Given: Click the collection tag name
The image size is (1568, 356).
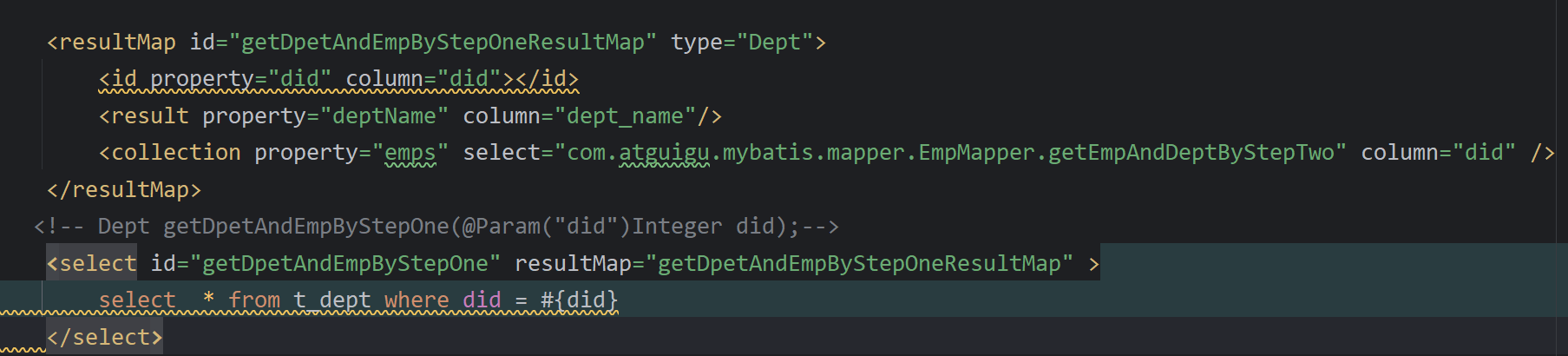Looking at the screenshot, I should pos(175,153).
